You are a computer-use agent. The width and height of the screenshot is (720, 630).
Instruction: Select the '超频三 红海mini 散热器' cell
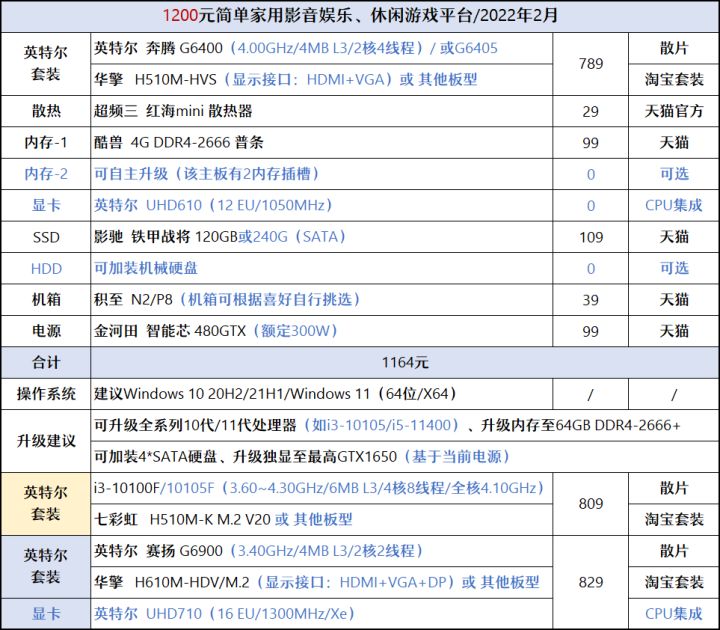point(321,111)
